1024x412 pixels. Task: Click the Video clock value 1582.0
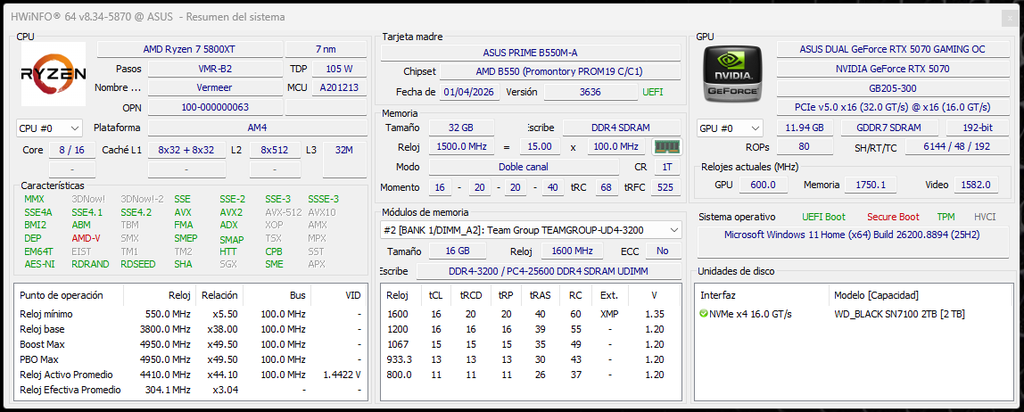(x=976, y=185)
